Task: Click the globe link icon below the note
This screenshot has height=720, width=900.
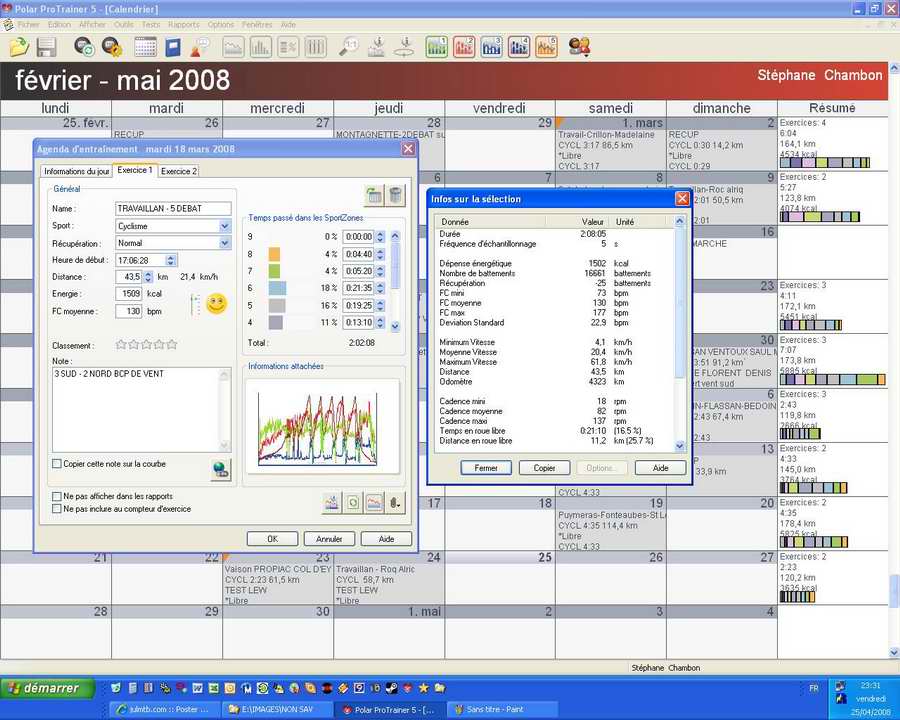Action: 221,468
